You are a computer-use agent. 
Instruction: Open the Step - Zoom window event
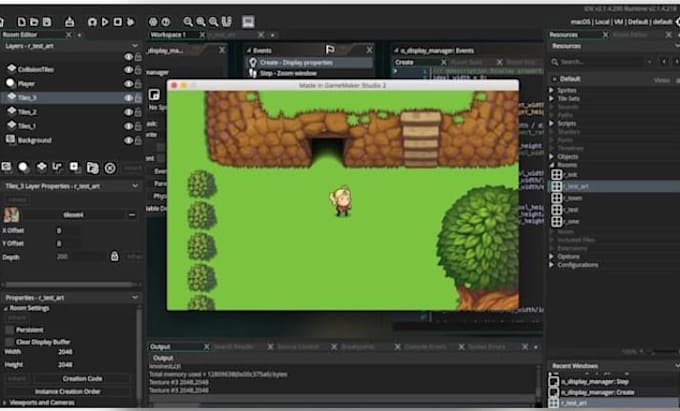tap(310, 73)
